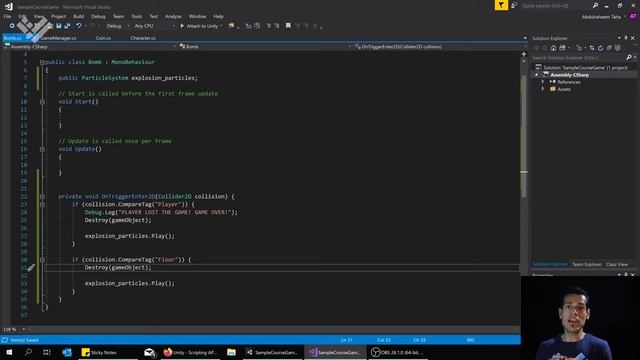Open the Any CPU platform dropdown

pos(154,26)
